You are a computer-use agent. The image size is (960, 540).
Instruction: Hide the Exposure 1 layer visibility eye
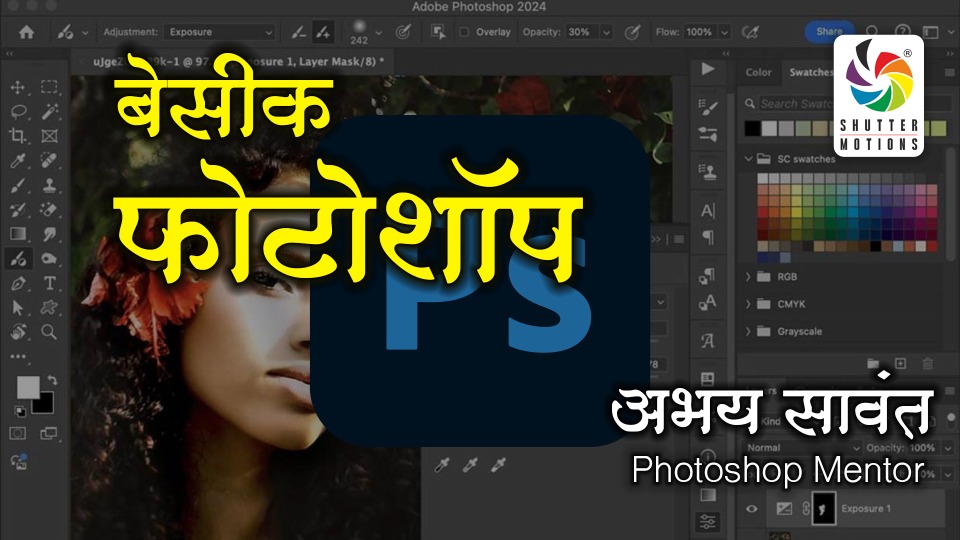click(753, 509)
